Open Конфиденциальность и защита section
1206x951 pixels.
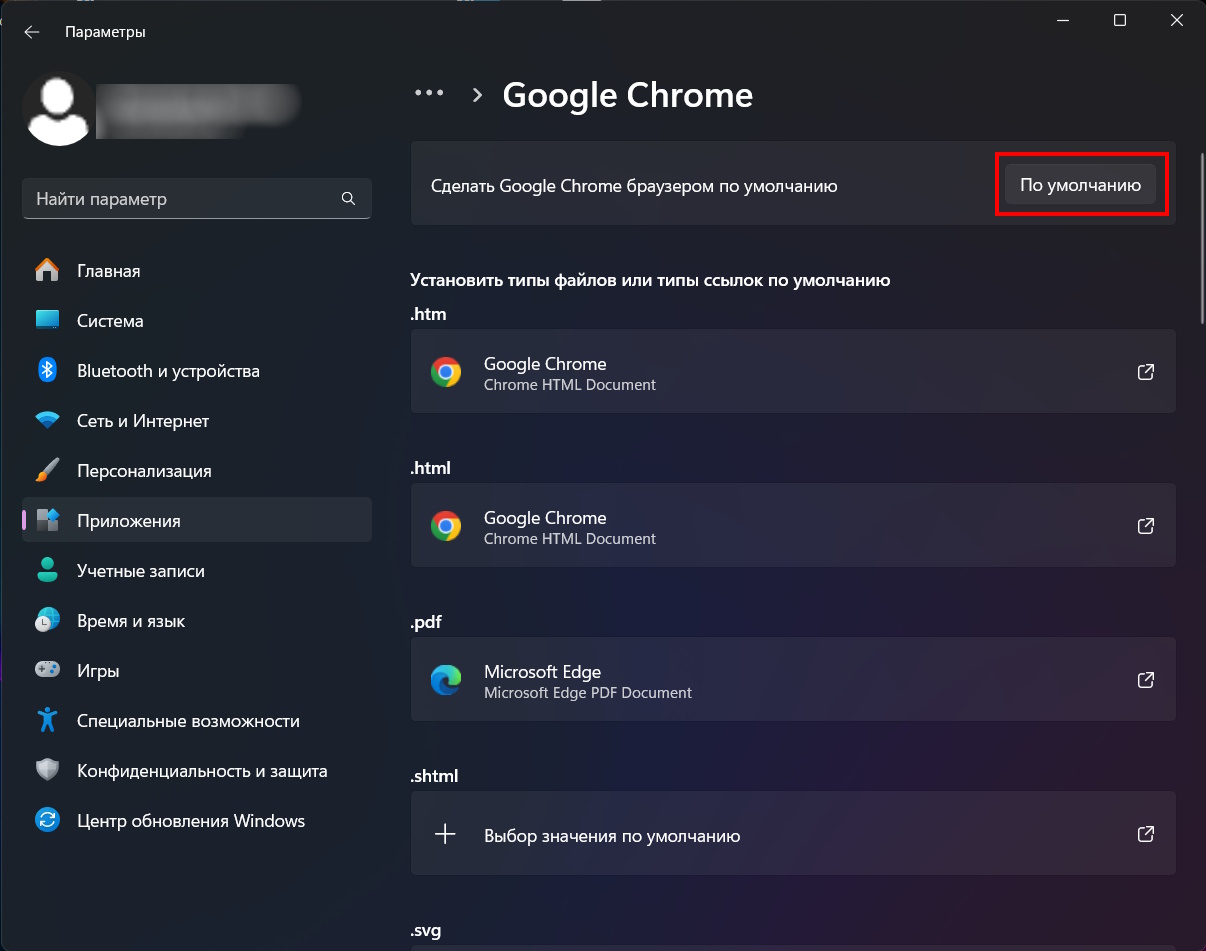[197, 771]
